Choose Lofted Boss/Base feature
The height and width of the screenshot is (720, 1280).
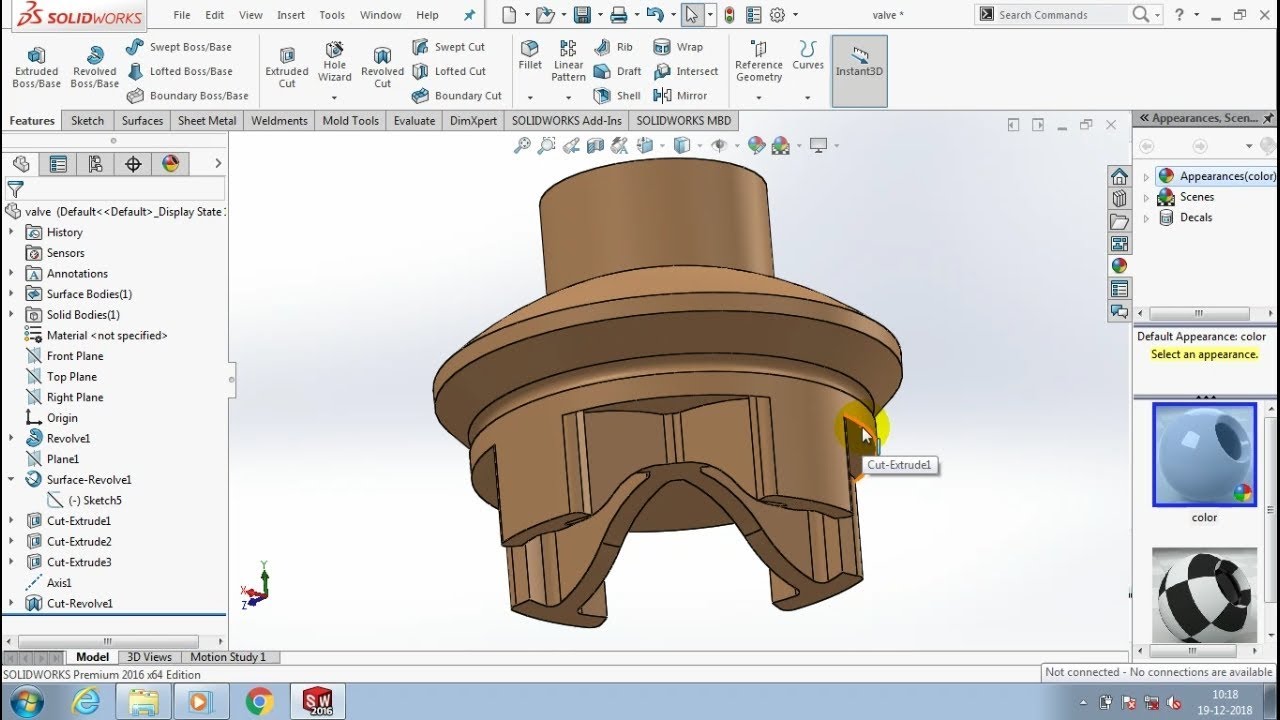coord(179,71)
